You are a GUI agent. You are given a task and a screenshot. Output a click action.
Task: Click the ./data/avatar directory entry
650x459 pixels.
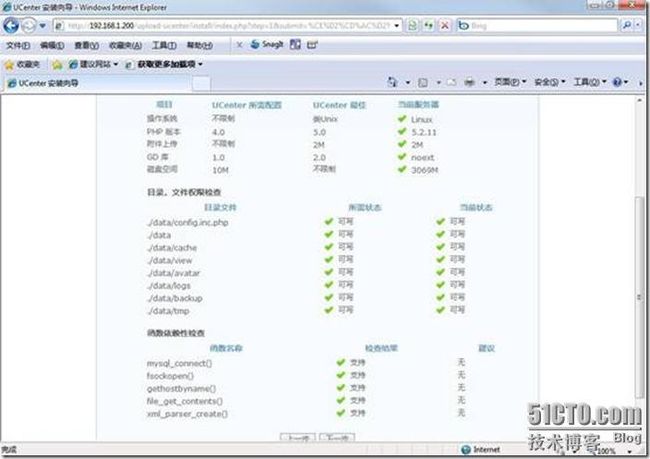point(174,273)
